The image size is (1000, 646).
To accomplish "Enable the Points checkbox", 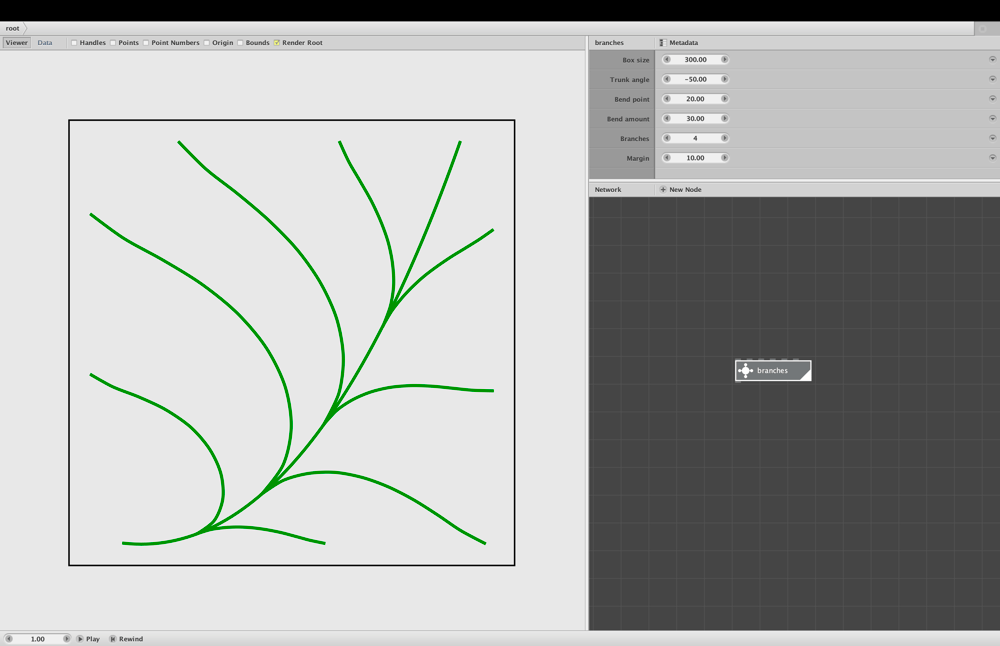I will point(113,43).
